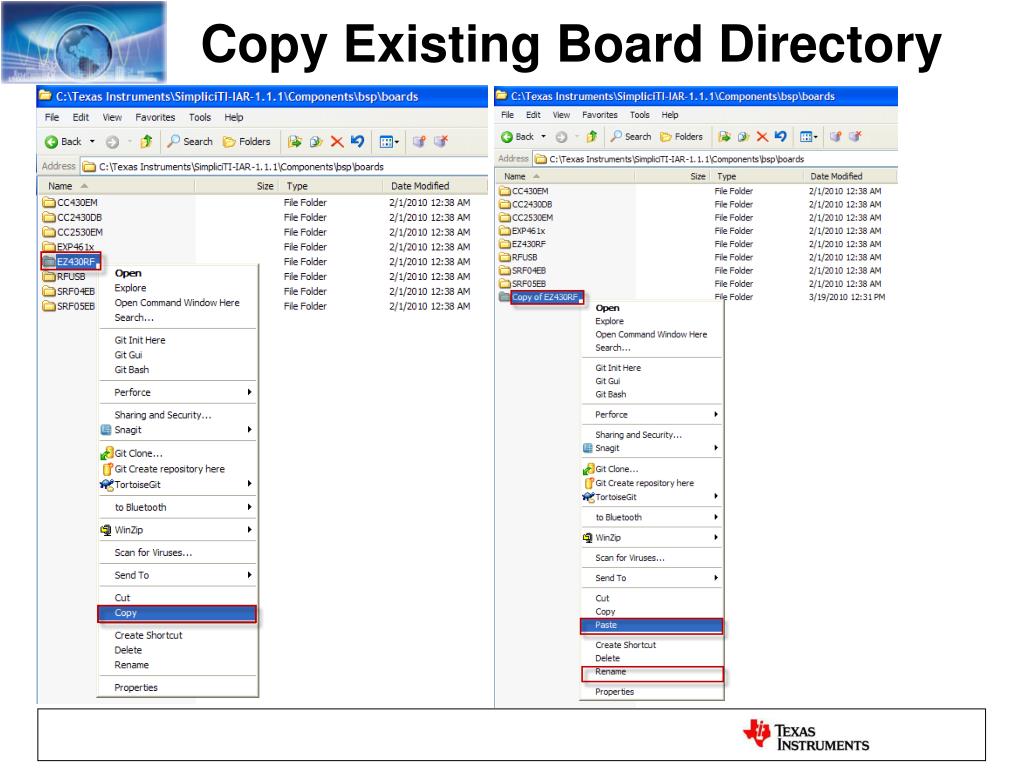Choose Open Command Window Here in left menu

[177, 303]
